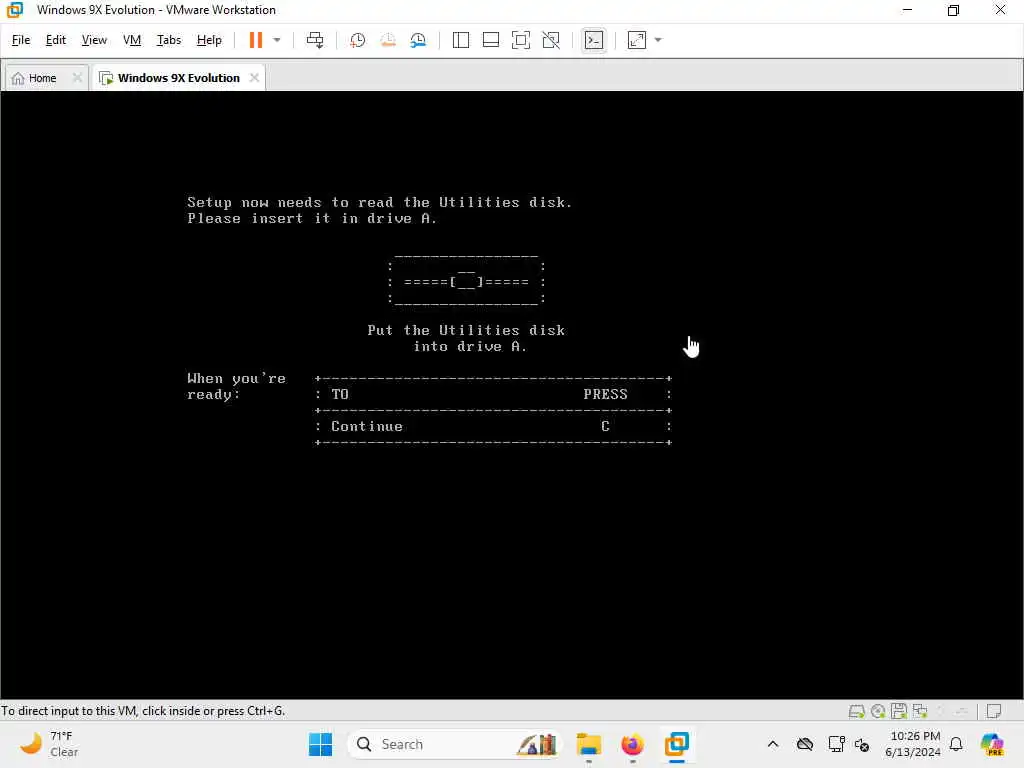This screenshot has height=768, width=1024.
Task: Open the weather widget showing 71°F
Action: pos(48,744)
